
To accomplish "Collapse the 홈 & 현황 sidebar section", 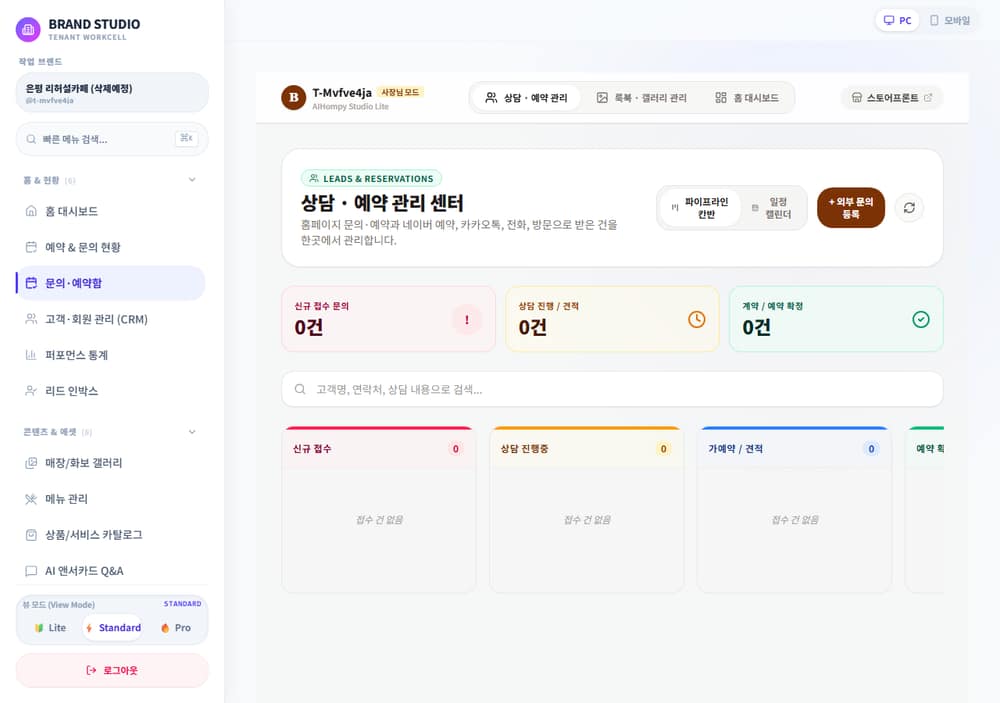I will coord(192,180).
